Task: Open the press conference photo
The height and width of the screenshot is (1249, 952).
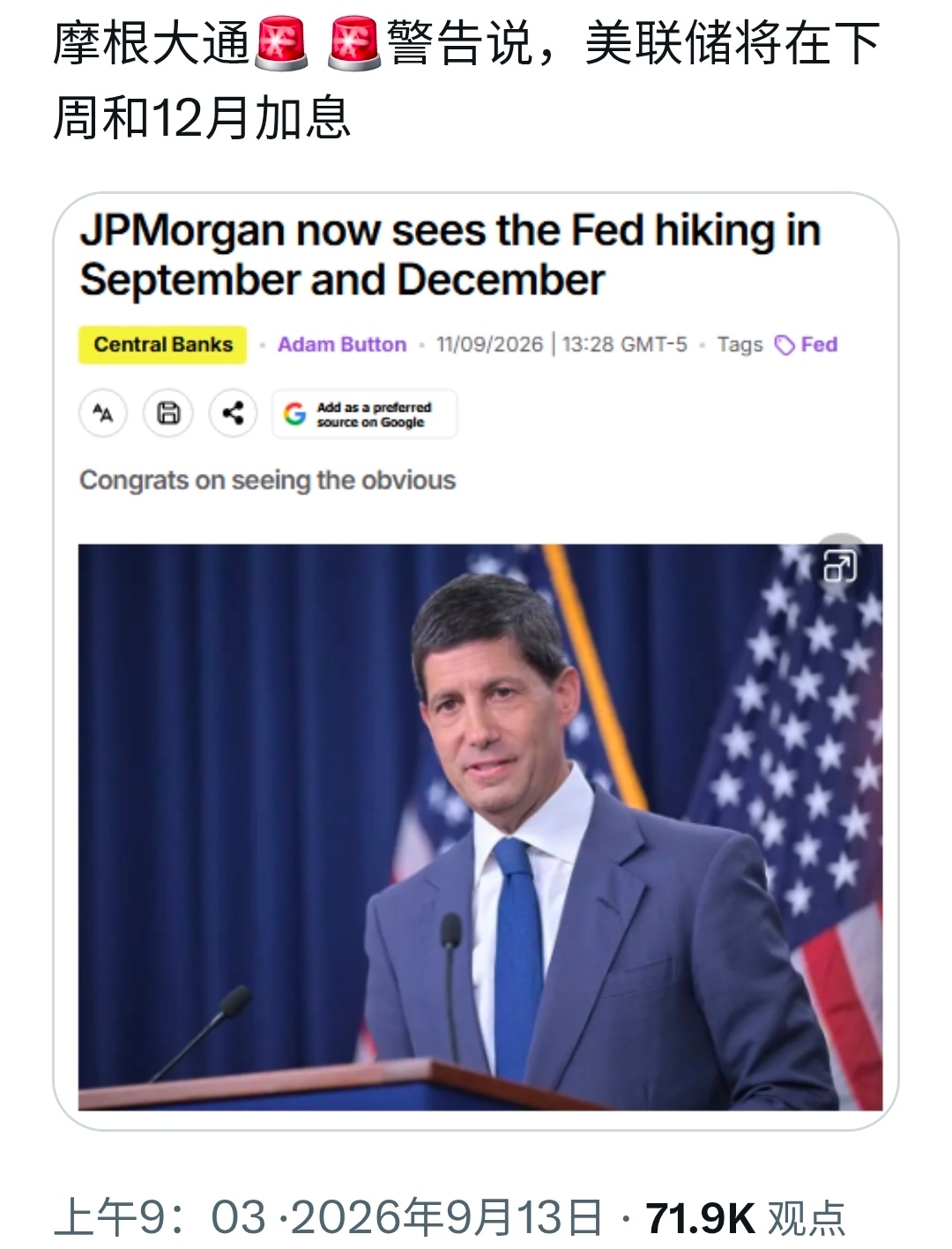Action: pyautogui.click(x=480, y=827)
